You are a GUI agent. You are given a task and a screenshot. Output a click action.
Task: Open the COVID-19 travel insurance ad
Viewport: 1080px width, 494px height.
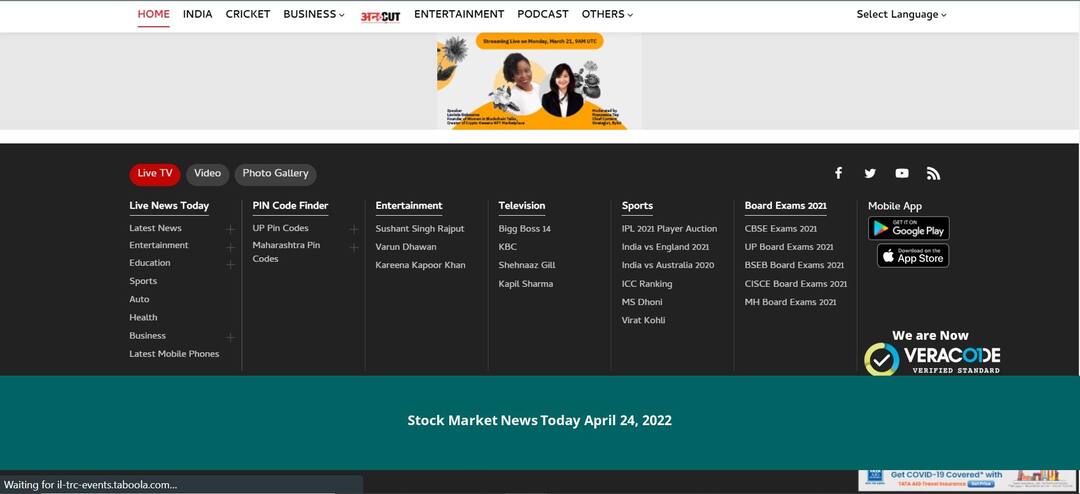pos(968,480)
